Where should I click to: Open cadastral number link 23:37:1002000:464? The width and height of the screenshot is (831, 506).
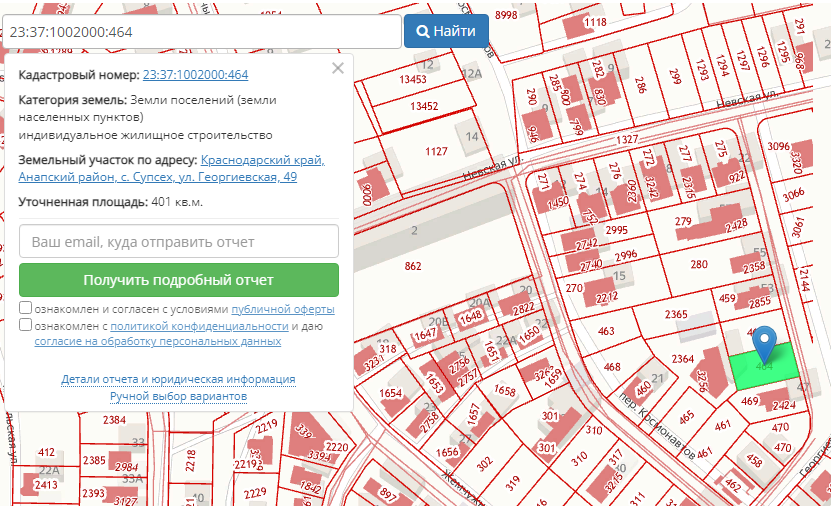tap(196, 75)
